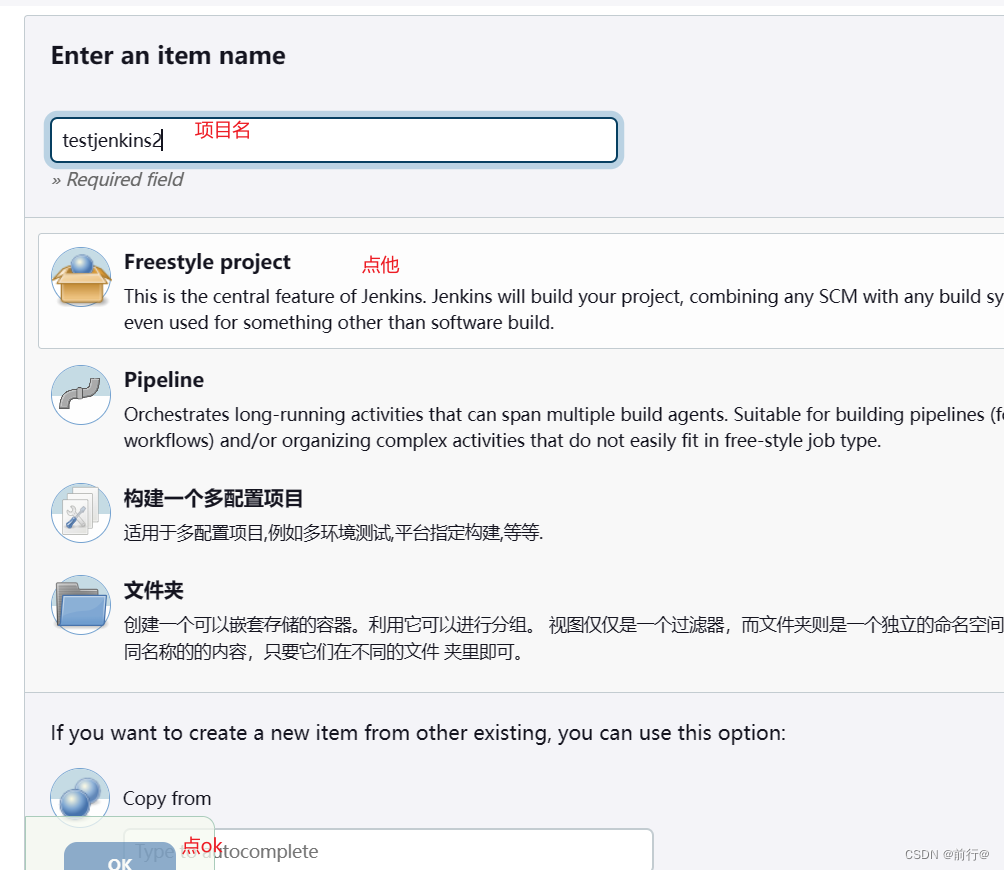The image size is (1004, 870).
Task: Select the 文件夹 item type title
Action: click(154, 590)
